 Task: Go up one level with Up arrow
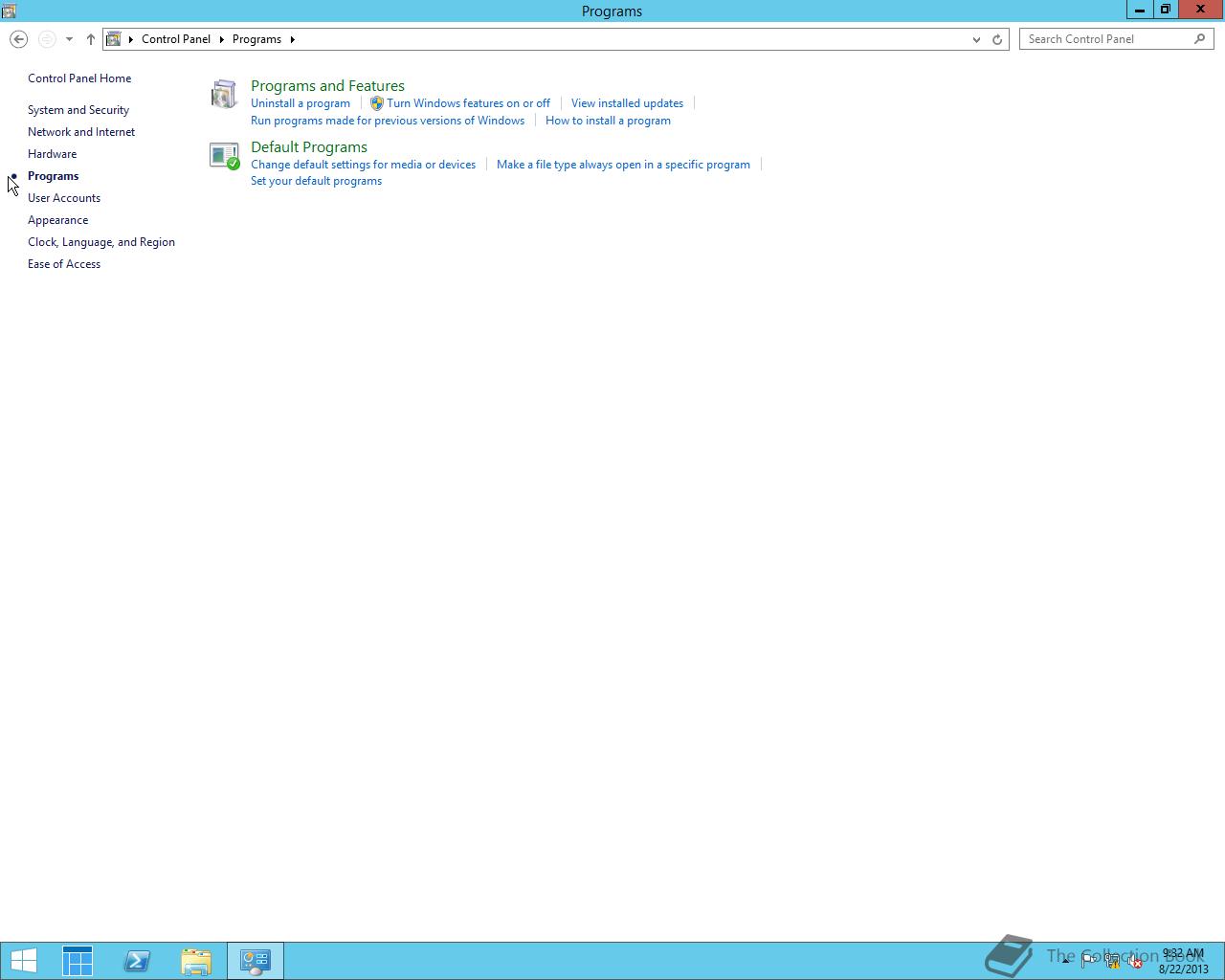pos(91,39)
